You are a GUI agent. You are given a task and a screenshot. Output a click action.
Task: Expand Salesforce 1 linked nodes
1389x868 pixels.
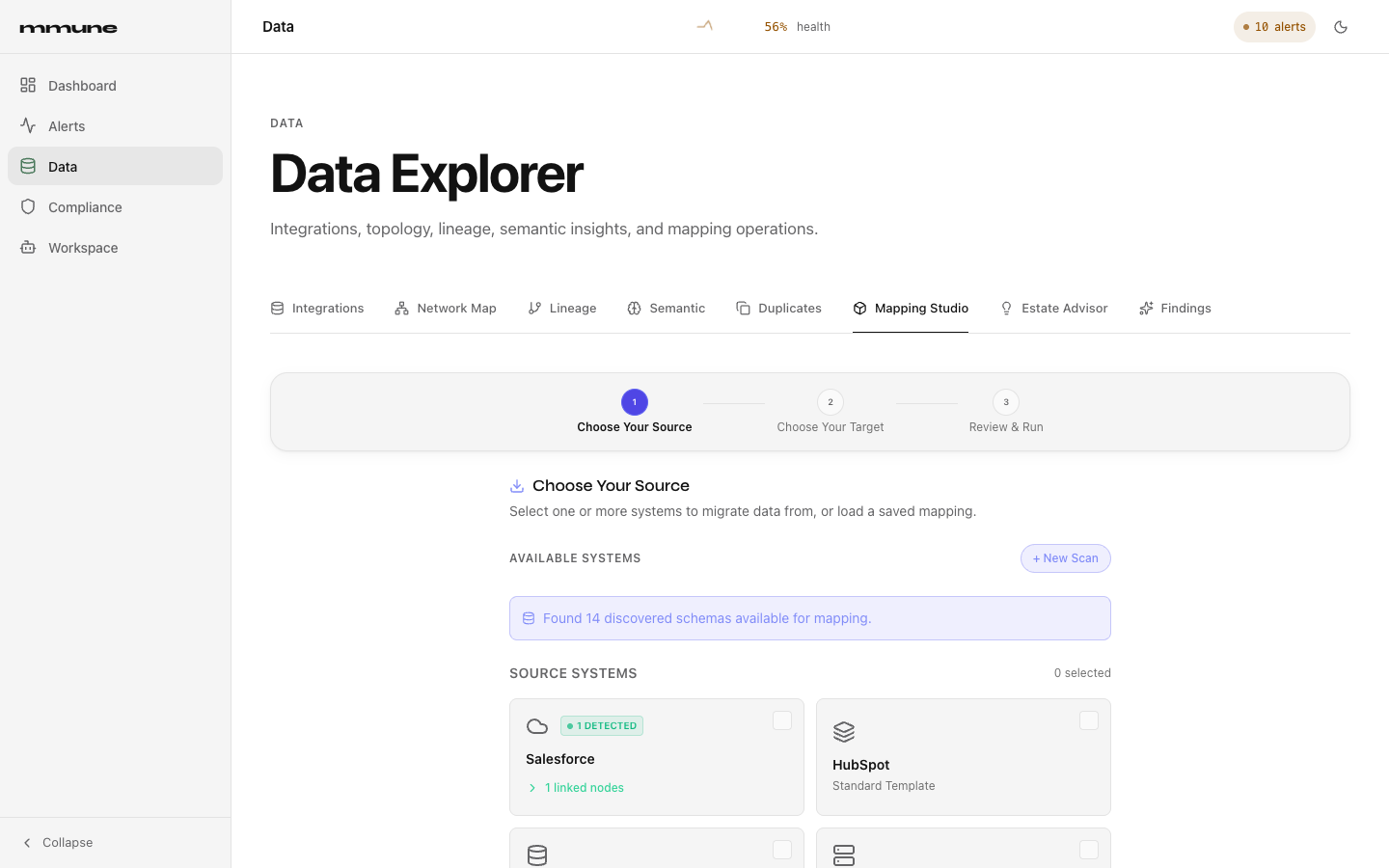[x=576, y=788]
